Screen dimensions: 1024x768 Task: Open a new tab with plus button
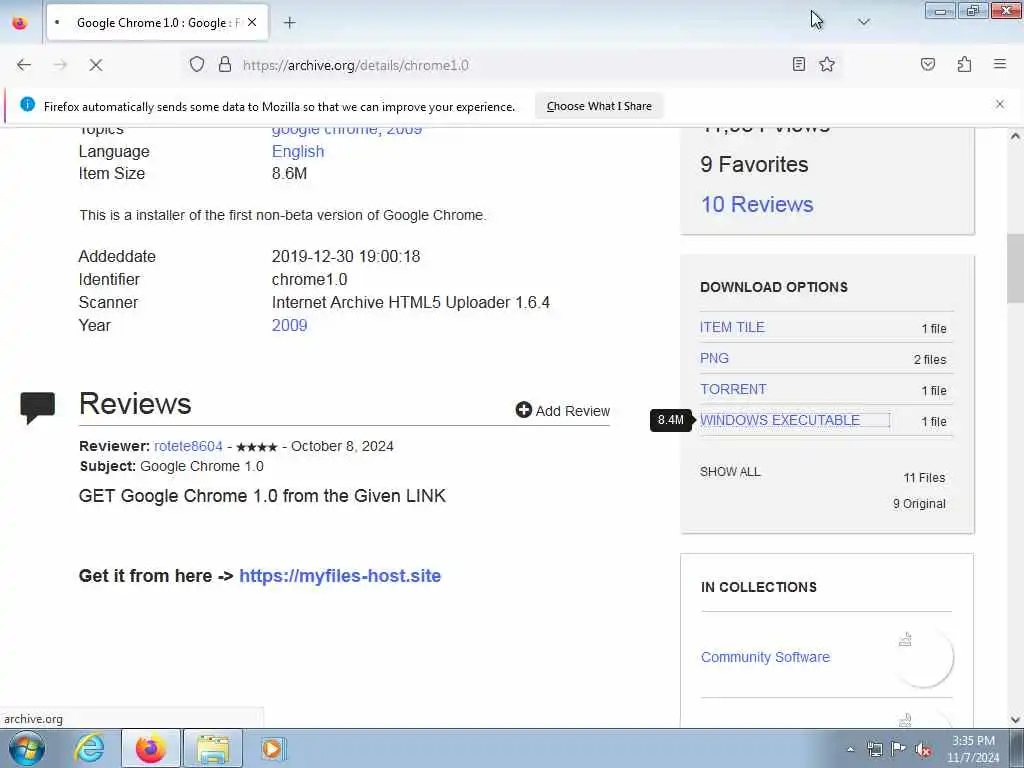coord(289,23)
